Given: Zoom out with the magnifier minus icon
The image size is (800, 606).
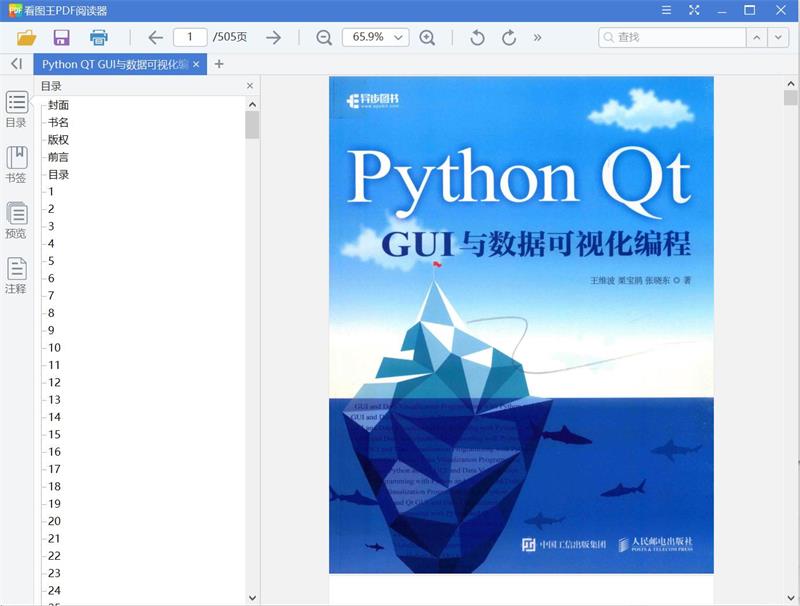Looking at the screenshot, I should tap(322, 35).
